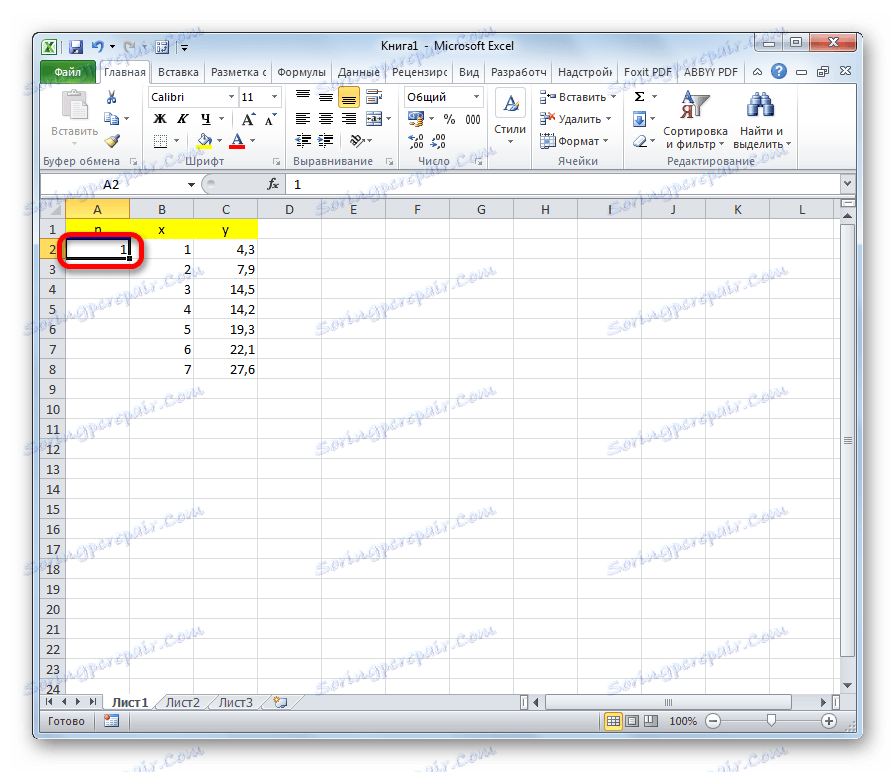Decrease decimal places
896x772 pixels.
(x=438, y=141)
